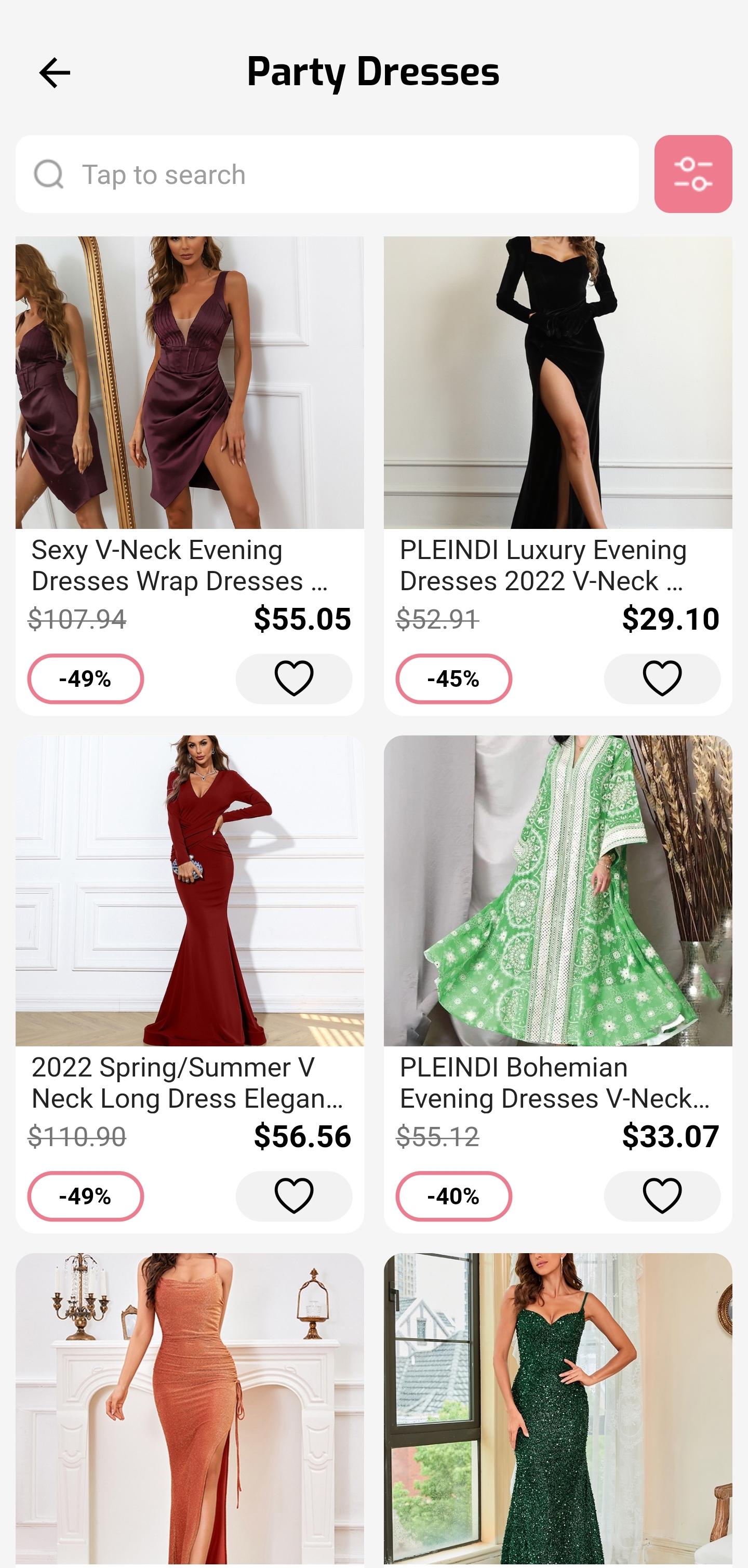Tap the -49% badge under $55.05

(x=85, y=679)
